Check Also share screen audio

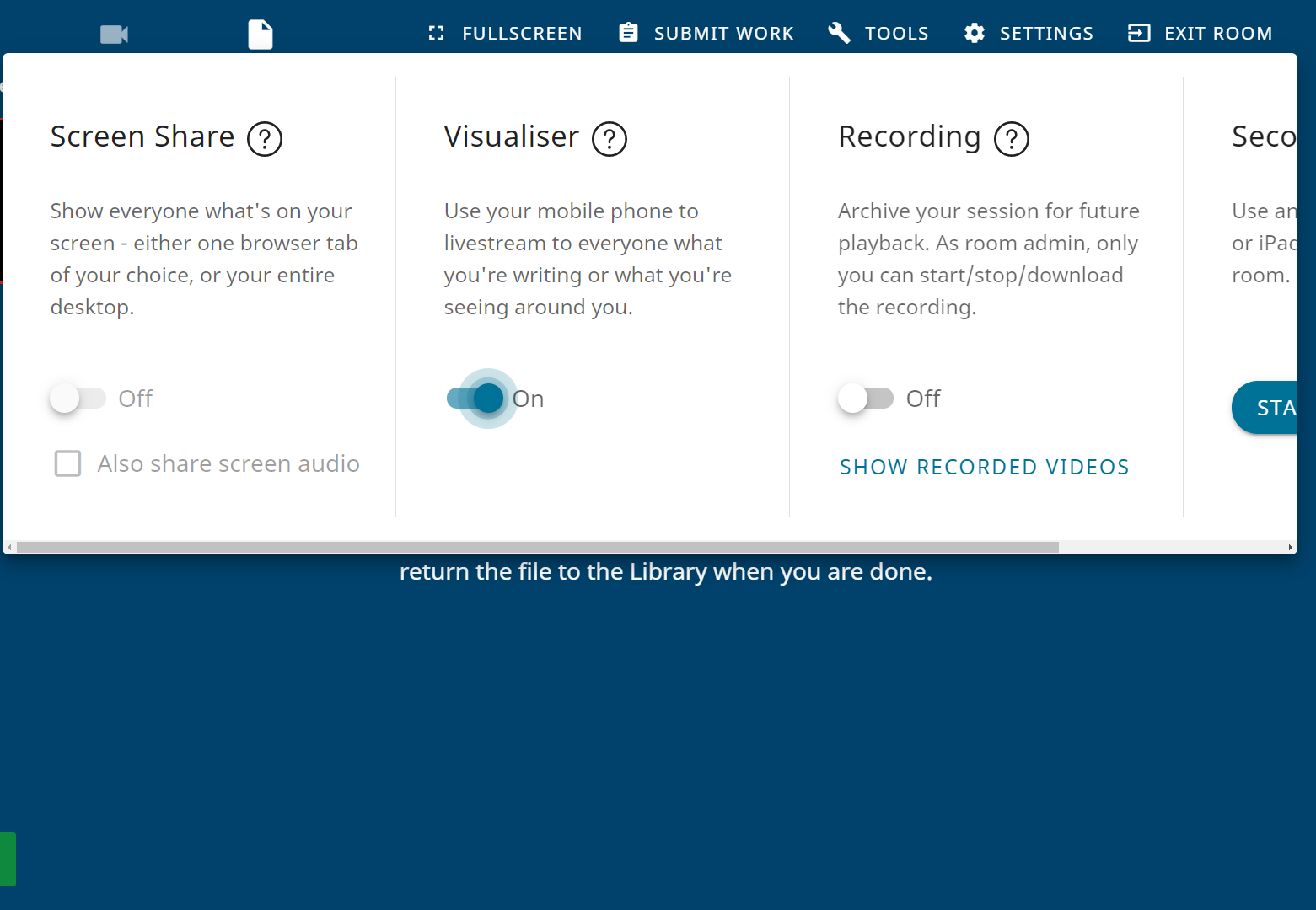pos(67,463)
